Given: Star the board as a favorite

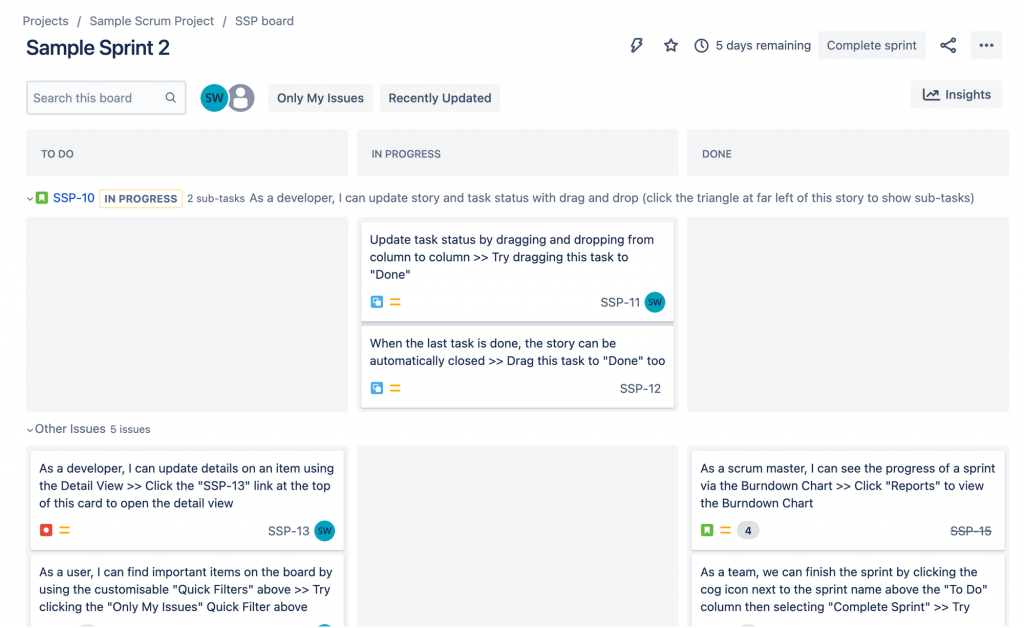Looking at the screenshot, I should [671, 45].
